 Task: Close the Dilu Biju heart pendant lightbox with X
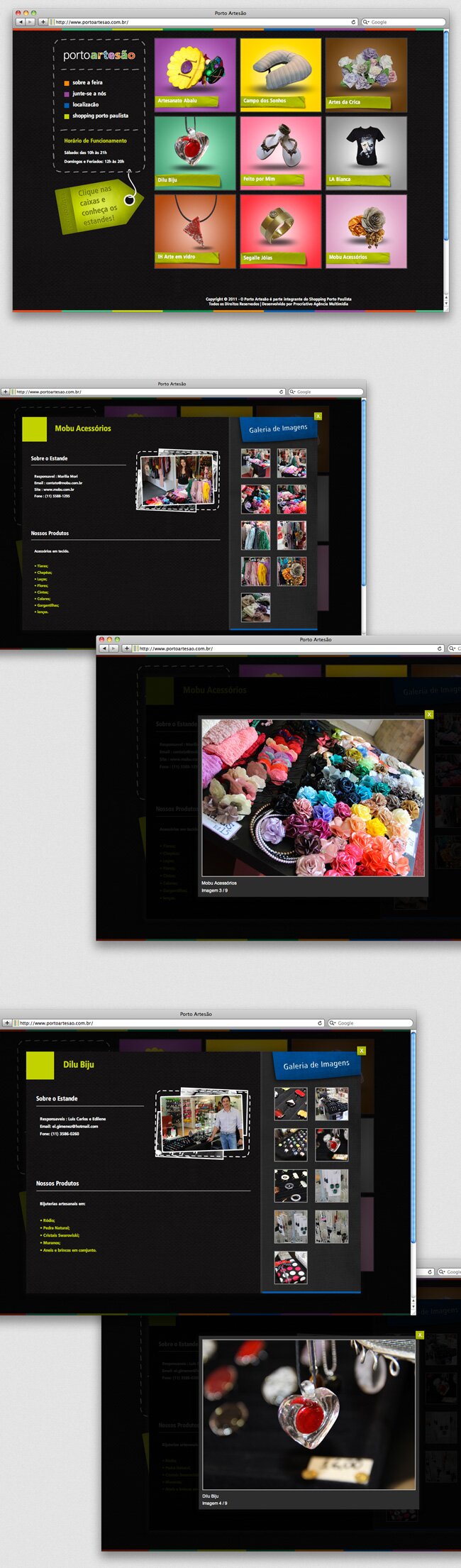coord(420,1335)
